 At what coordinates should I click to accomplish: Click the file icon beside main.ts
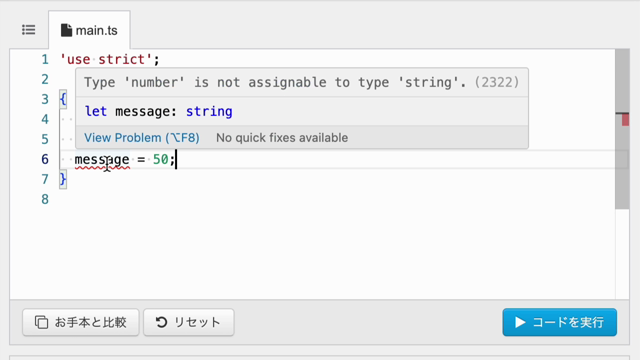coord(66,30)
